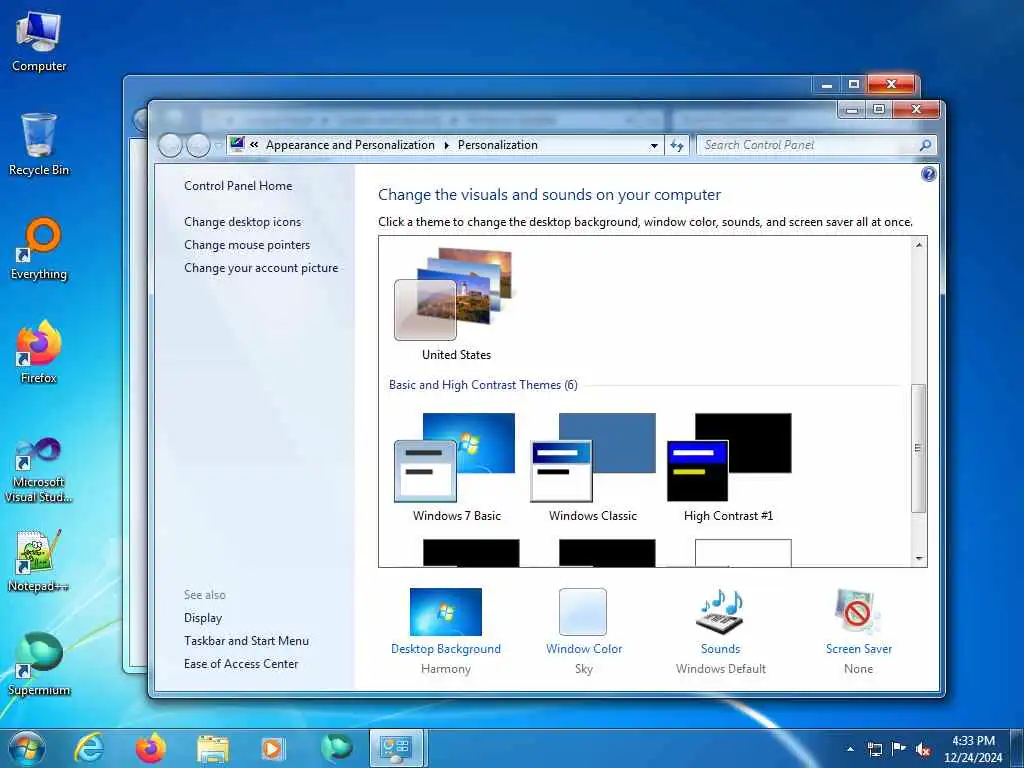Select the Personalization breadcrumb
This screenshot has height=768, width=1024.
498,145
